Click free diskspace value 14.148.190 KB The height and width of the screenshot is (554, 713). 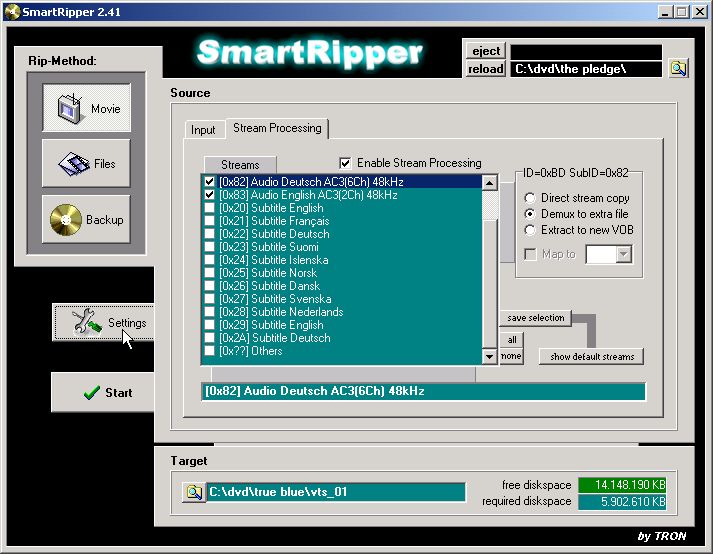tap(622, 485)
